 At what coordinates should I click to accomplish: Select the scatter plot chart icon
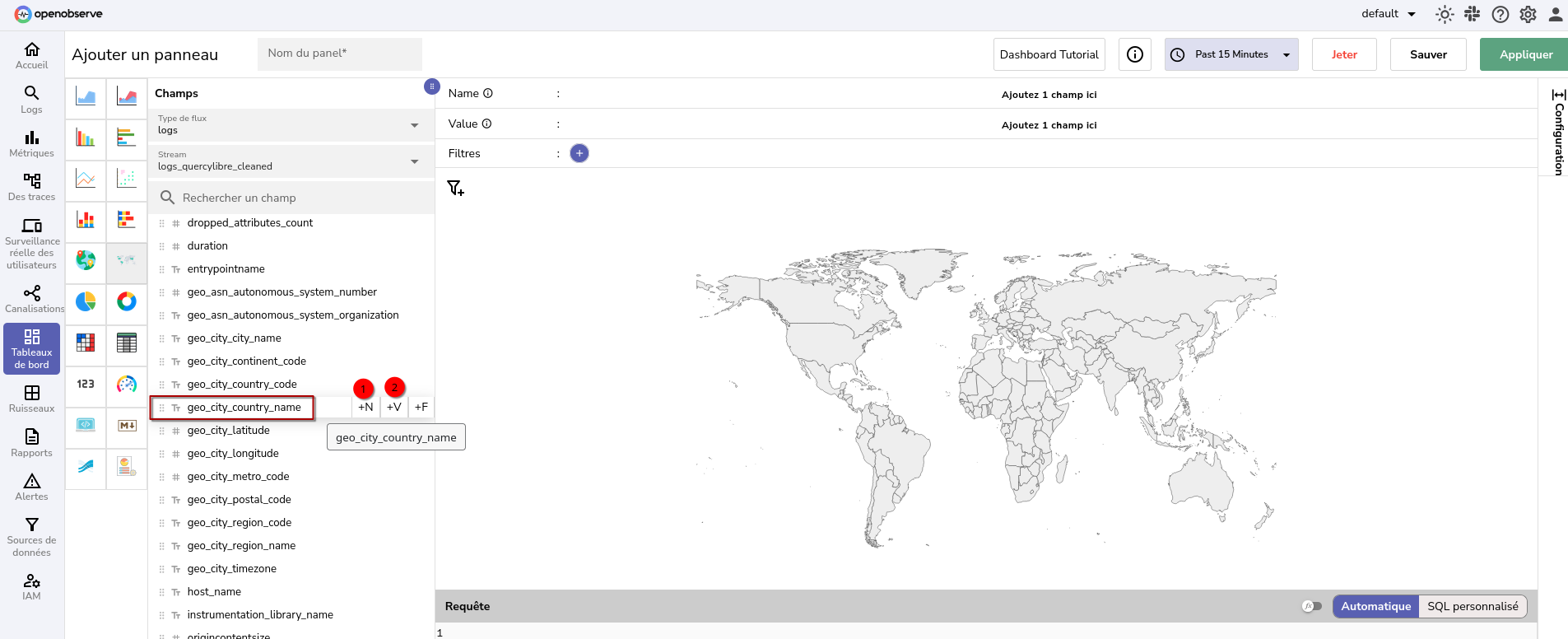[x=127, y=178]
